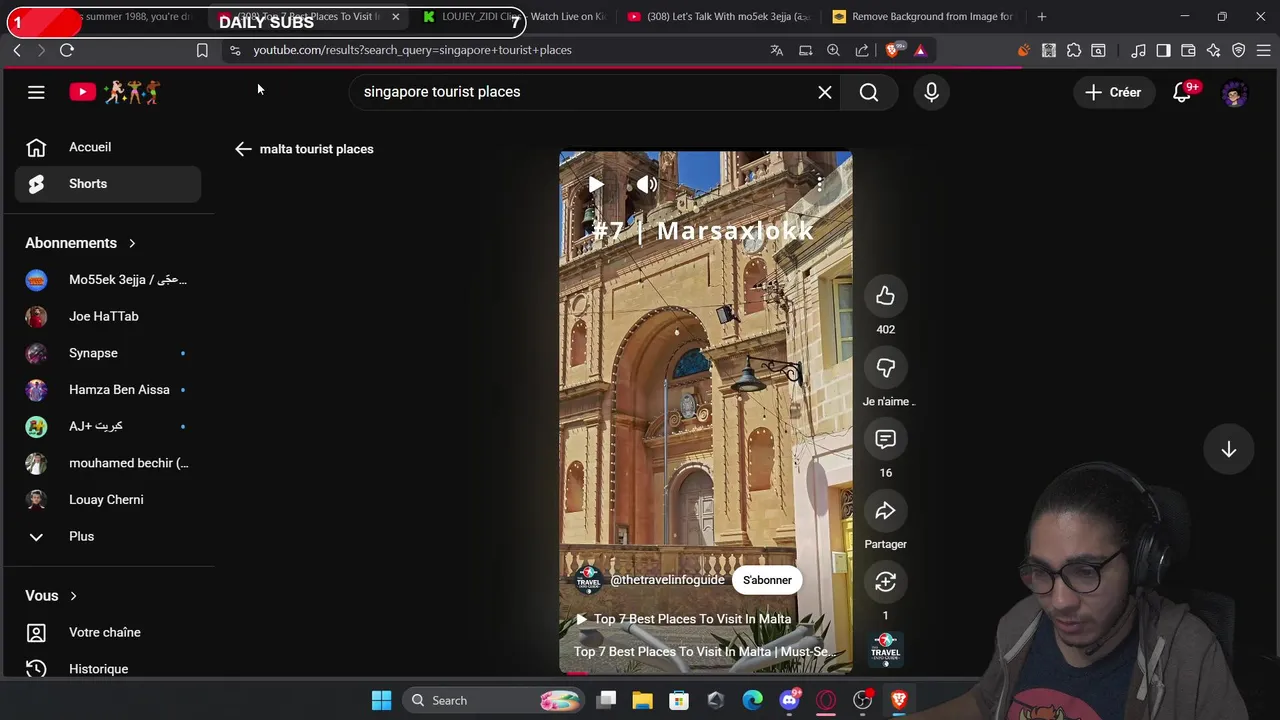Image resolution: width=1280 pixels, height=720 pixels.
Task: Open Votre chaîne
Action: pos(108,632)
